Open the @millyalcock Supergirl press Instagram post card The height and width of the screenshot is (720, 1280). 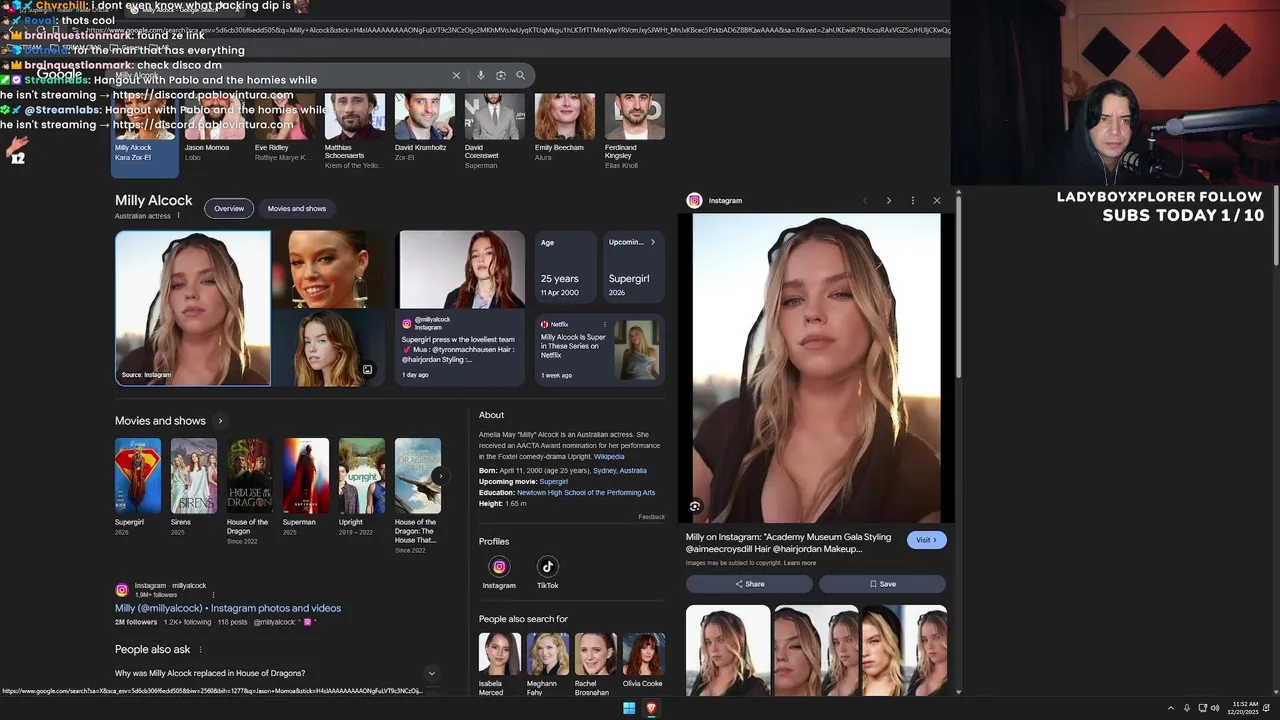tap(461, 308)
